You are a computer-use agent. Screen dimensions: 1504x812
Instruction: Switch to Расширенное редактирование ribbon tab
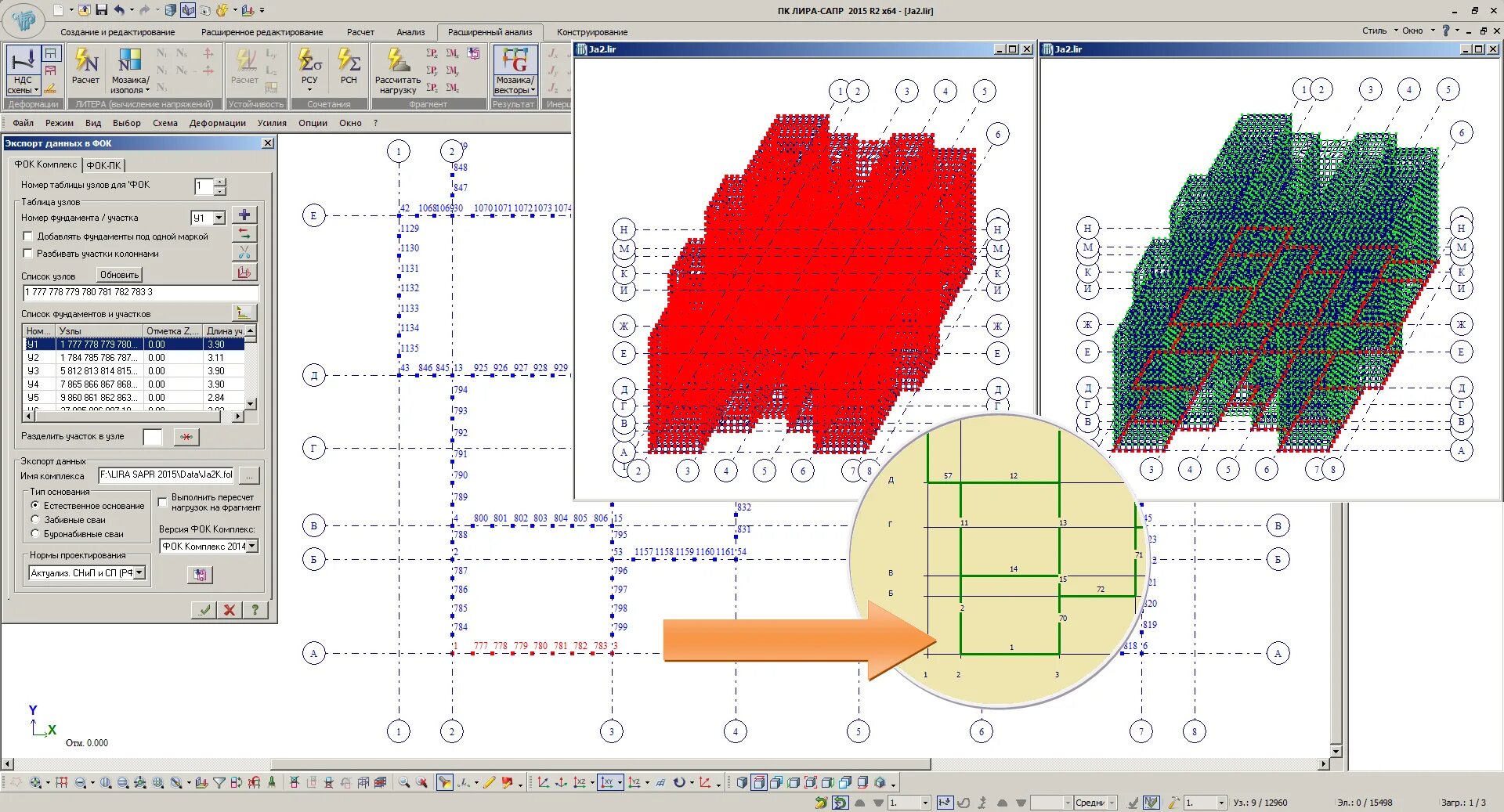click(262, 32)
